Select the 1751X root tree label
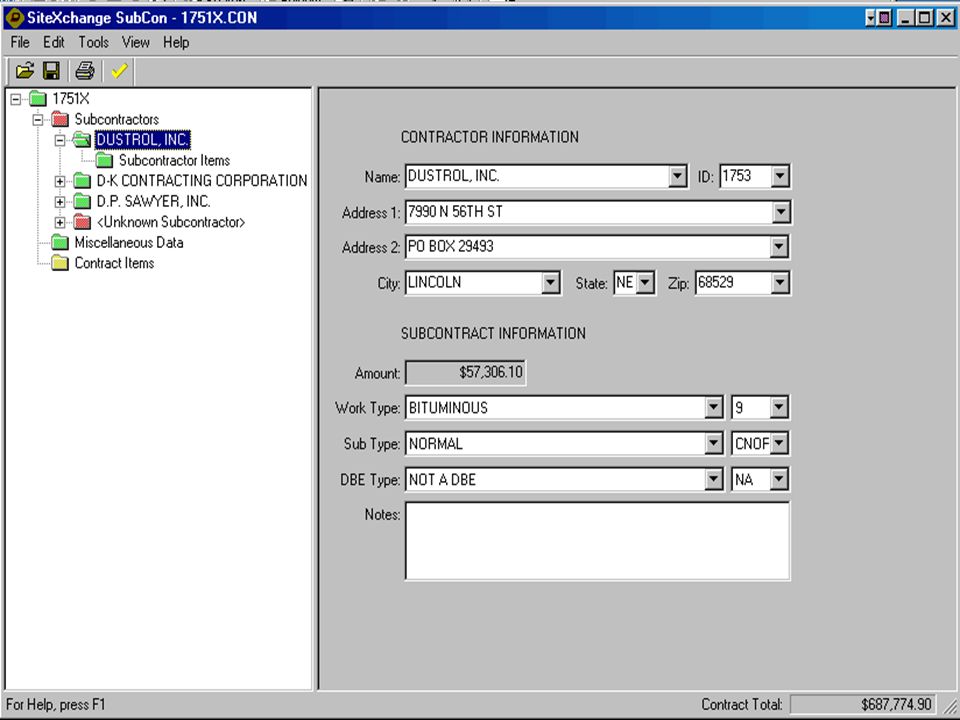Screen dimensions: 960x720 point(71,98)
